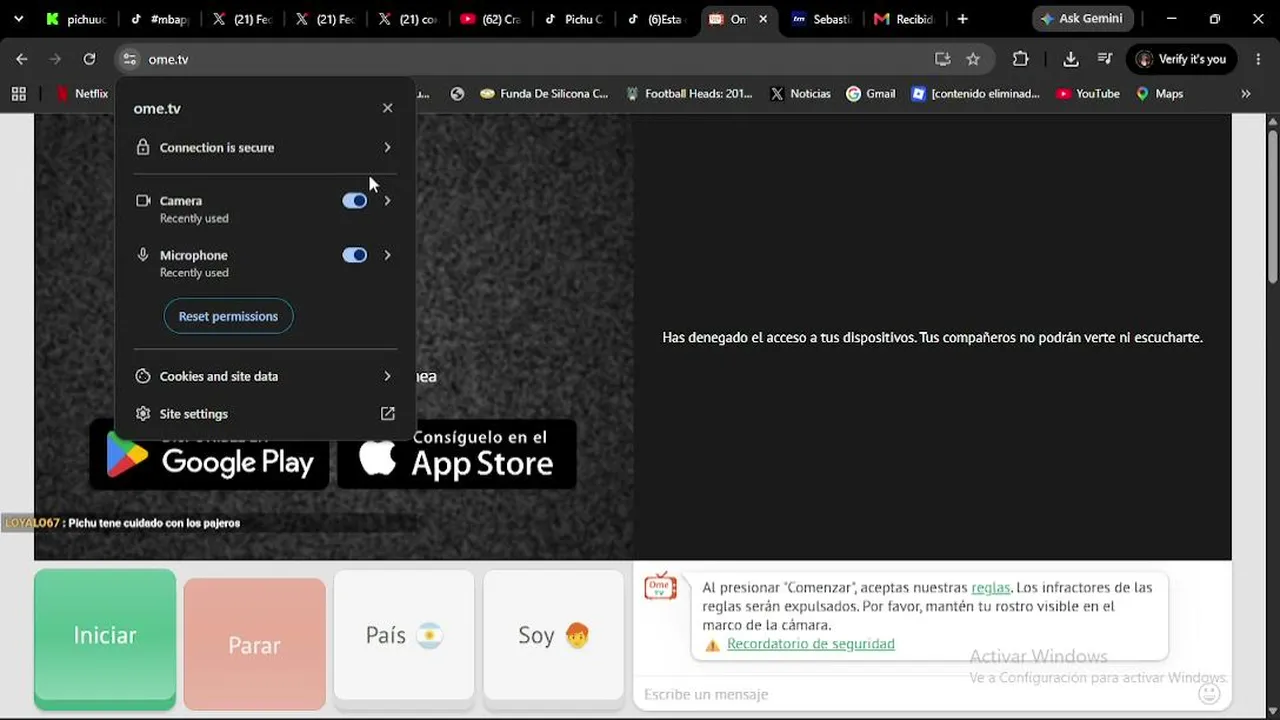Click the lock icon next to Connection is secure
1280x720 pixels.
[143, 147]
